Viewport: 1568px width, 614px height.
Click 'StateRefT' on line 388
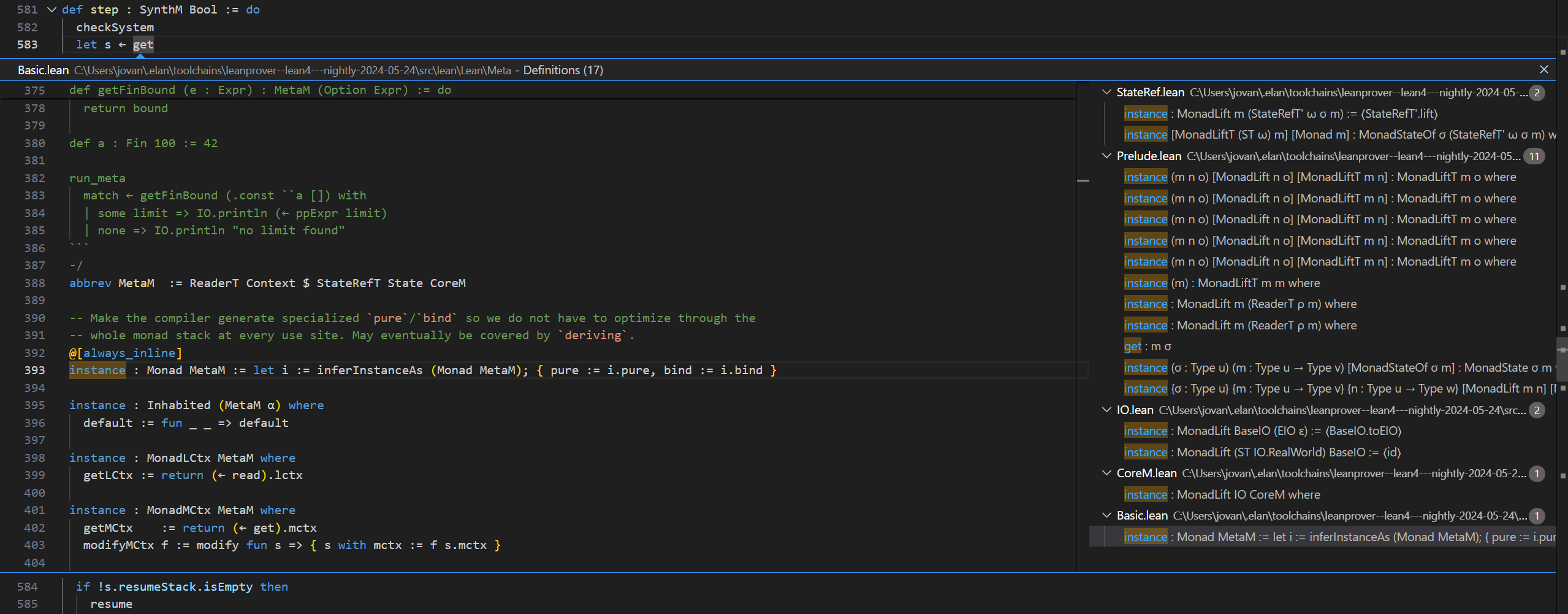point(348,283)
